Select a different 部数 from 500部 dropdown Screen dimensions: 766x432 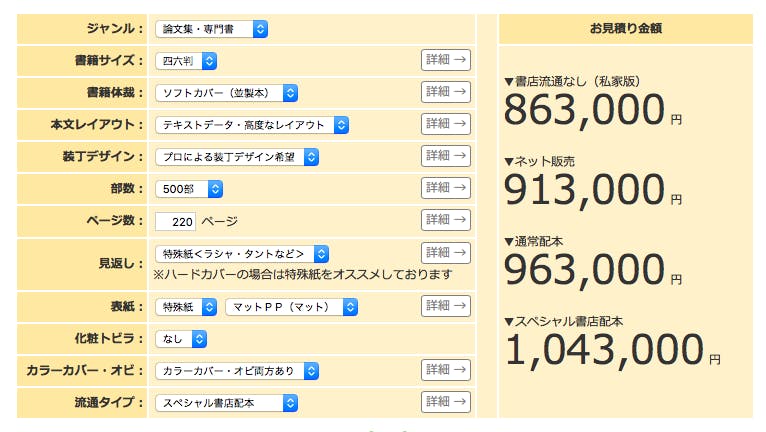(189, 189)
